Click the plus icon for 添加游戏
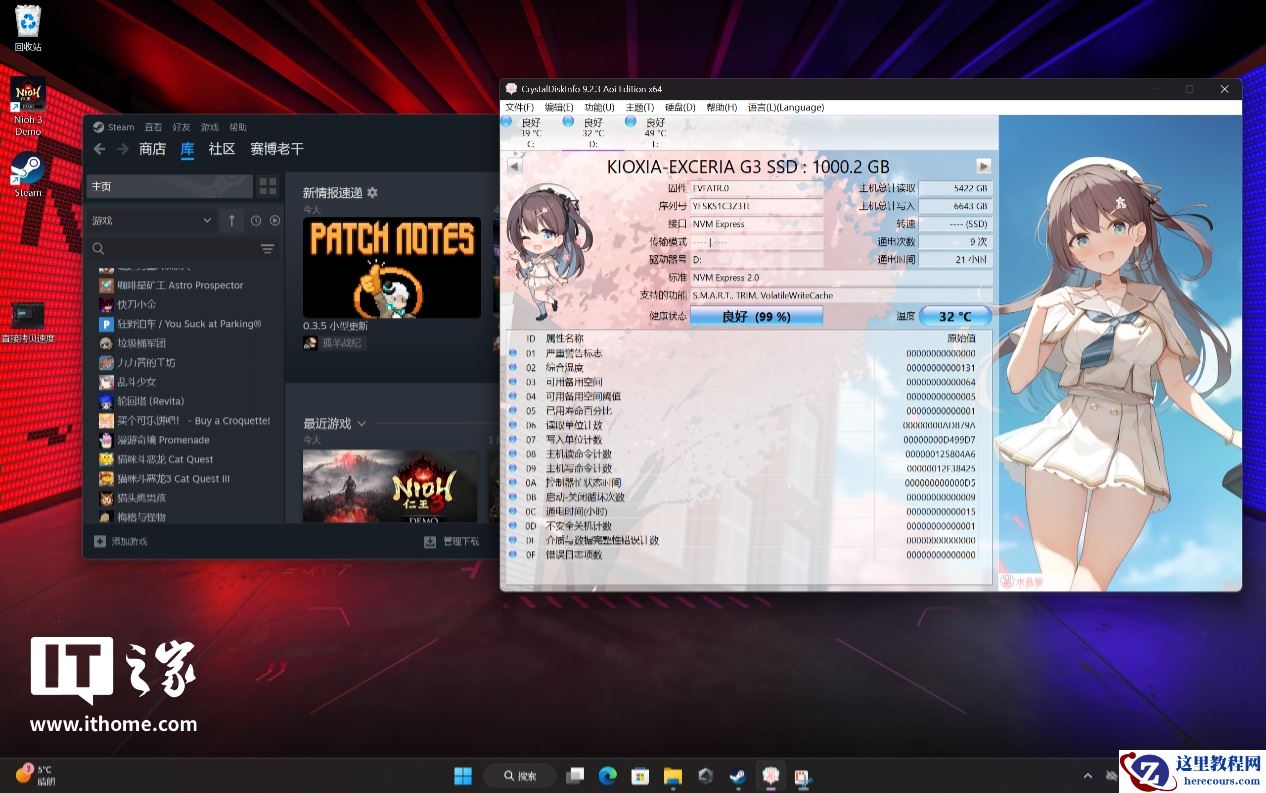Image resolution: width=1266 pixels, height=793 pixels. click(100, 541)
